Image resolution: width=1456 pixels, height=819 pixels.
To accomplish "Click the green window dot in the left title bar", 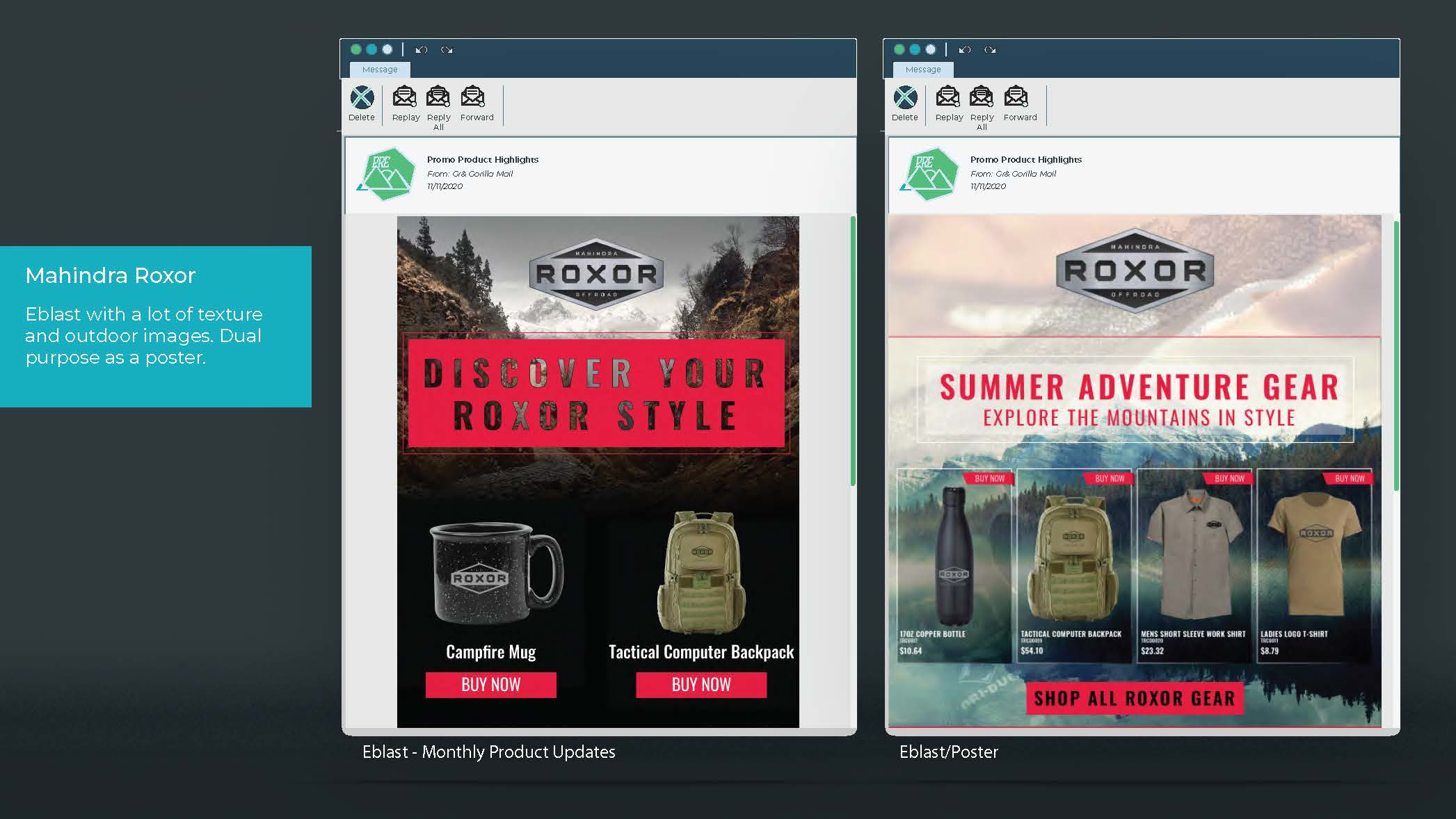I will click(x=356, y=49).
